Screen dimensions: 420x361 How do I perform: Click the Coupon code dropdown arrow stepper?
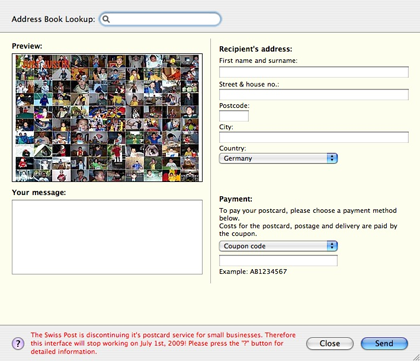[x=332, y=246]
